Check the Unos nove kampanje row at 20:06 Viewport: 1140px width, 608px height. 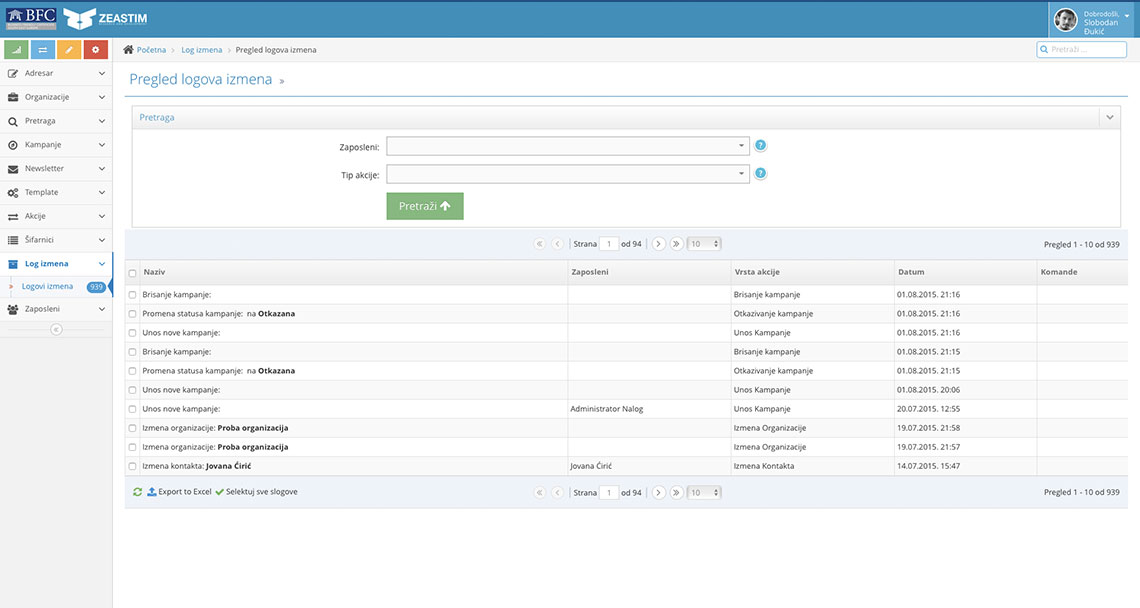click(x=132, y=390)
